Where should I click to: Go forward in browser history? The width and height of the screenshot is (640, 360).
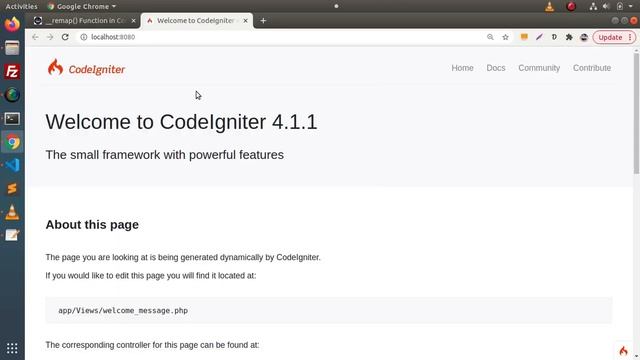[50, 37]
